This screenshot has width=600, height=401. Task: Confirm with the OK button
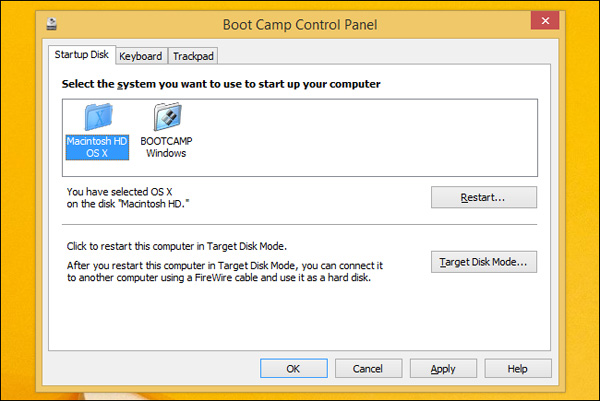(x=293, y=368)
